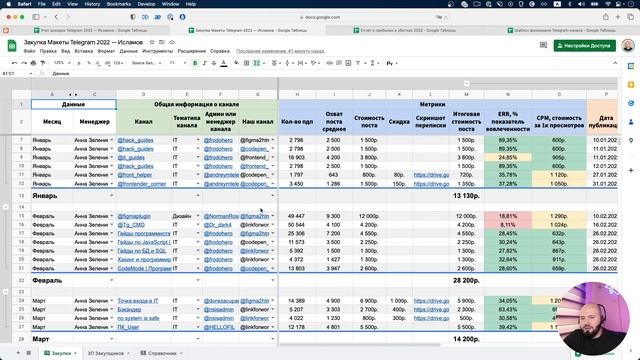
Task: Open the Справка menu
Action: coord(220,51)
